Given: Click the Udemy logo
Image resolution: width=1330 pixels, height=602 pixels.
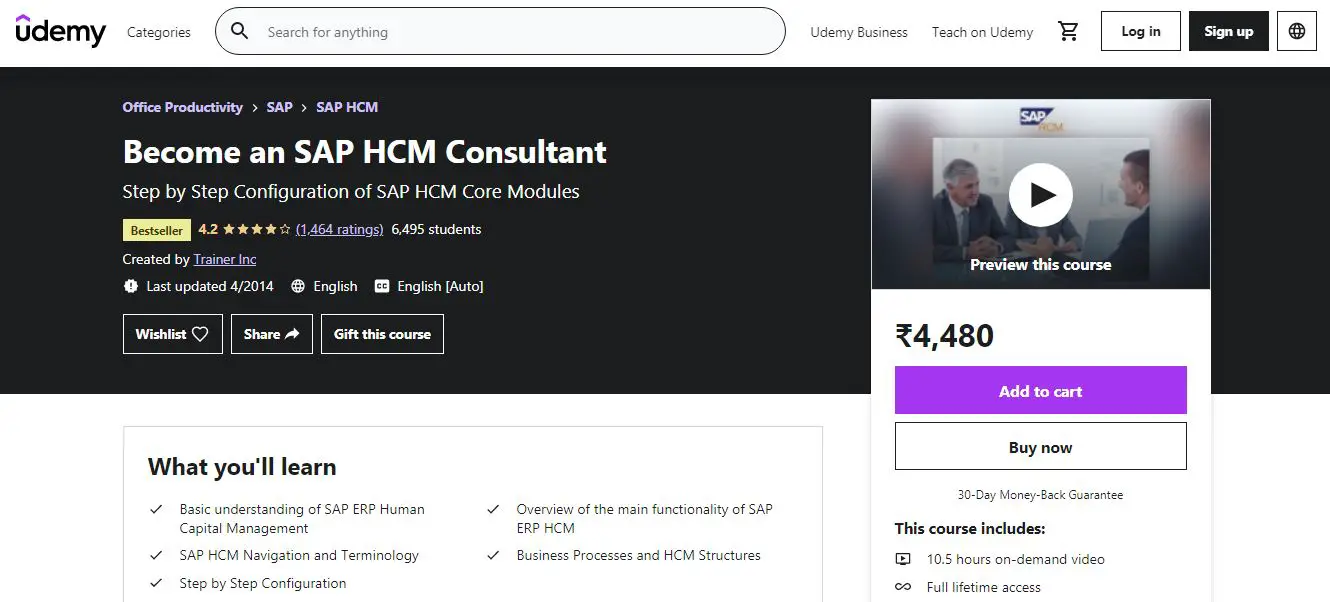Looking at the screenshot, I should coord(60,31).
